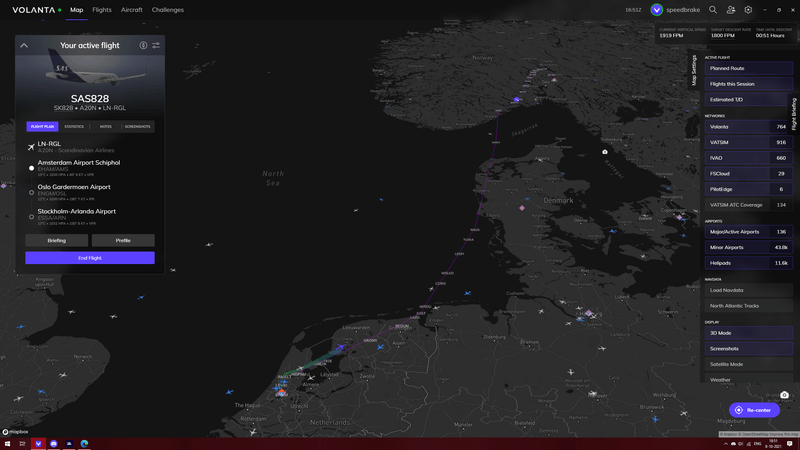800x450 pixels.
Task: Switch to the Statistics tab
Action: tap(74, 127)
